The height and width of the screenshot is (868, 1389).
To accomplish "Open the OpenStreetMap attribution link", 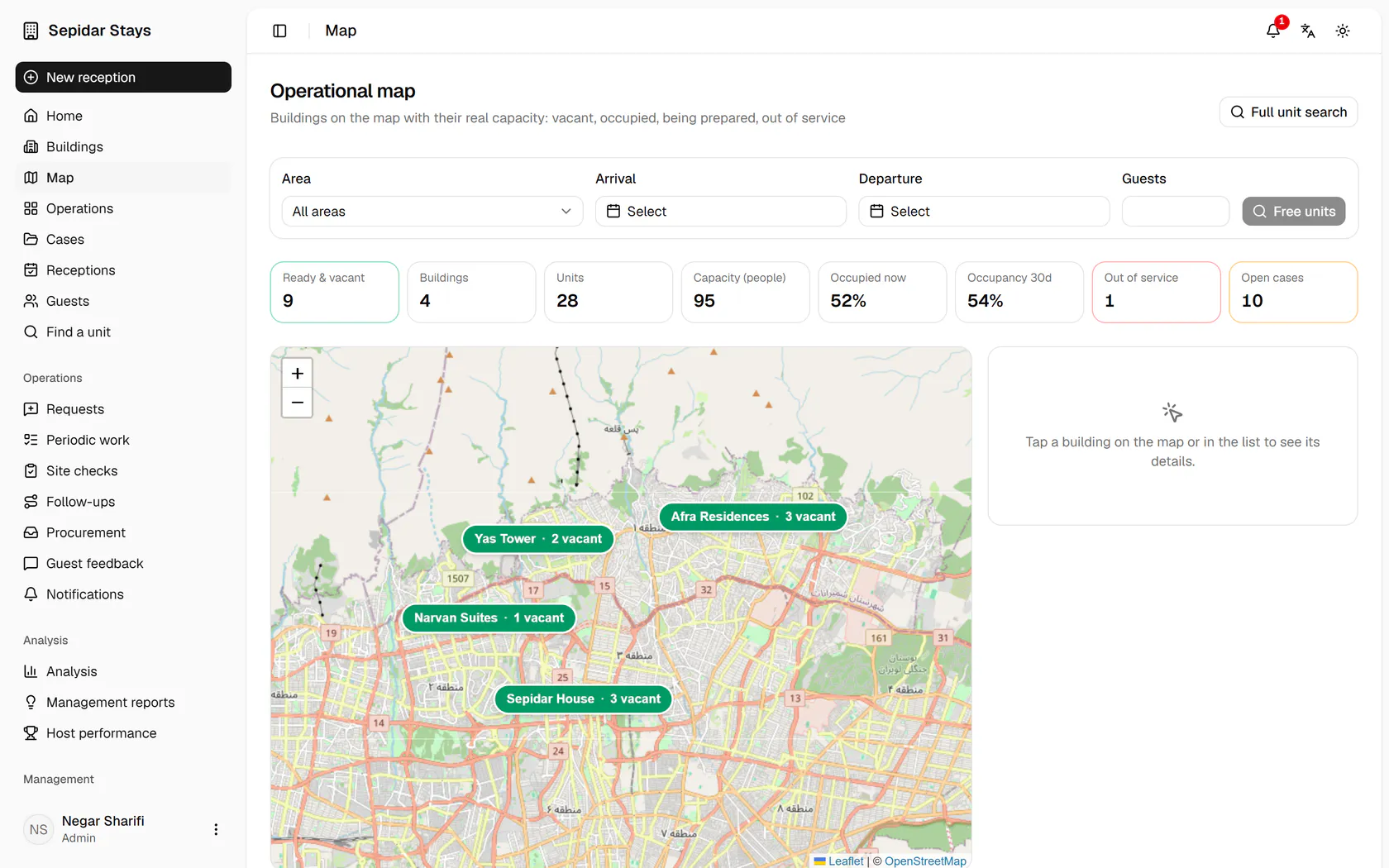I will tap(925, 861).
